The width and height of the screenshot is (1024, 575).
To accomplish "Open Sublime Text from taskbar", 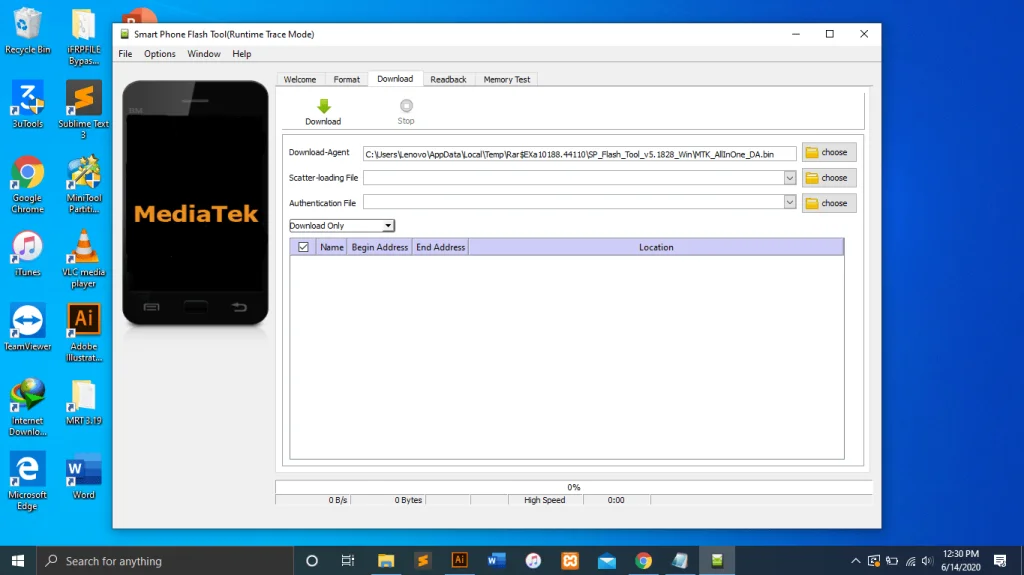I will click(423, 561).
